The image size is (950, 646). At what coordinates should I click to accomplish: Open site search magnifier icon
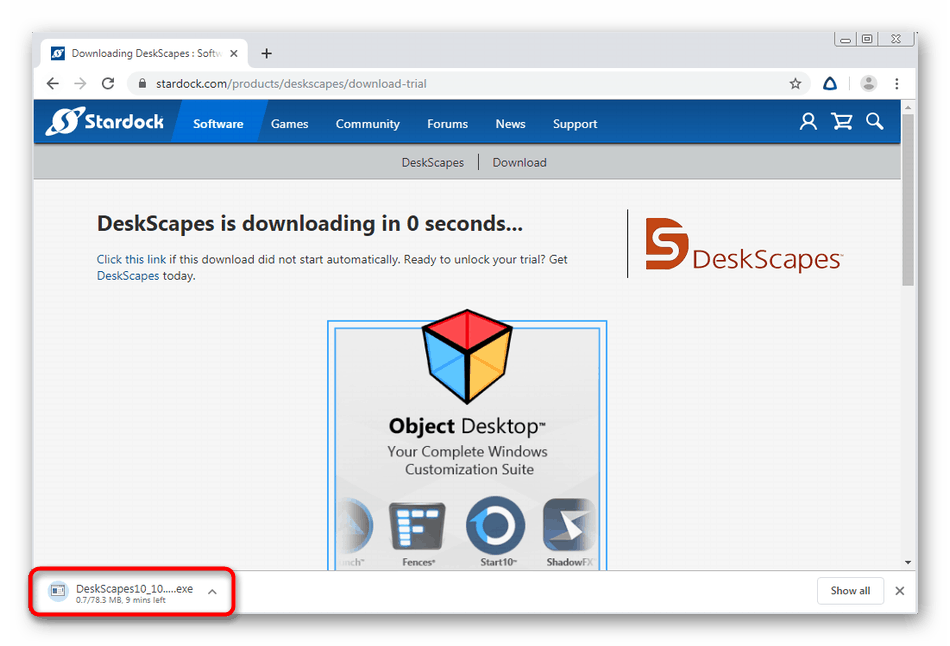point(874,121)
